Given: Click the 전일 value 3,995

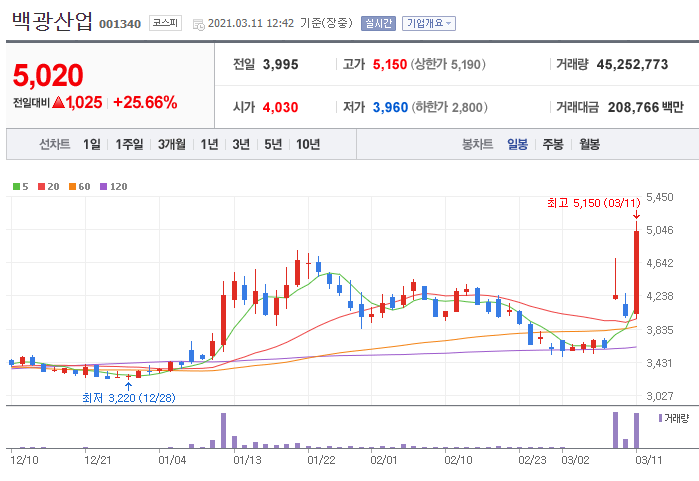Looking at the screenshot, I should (280, 64).
